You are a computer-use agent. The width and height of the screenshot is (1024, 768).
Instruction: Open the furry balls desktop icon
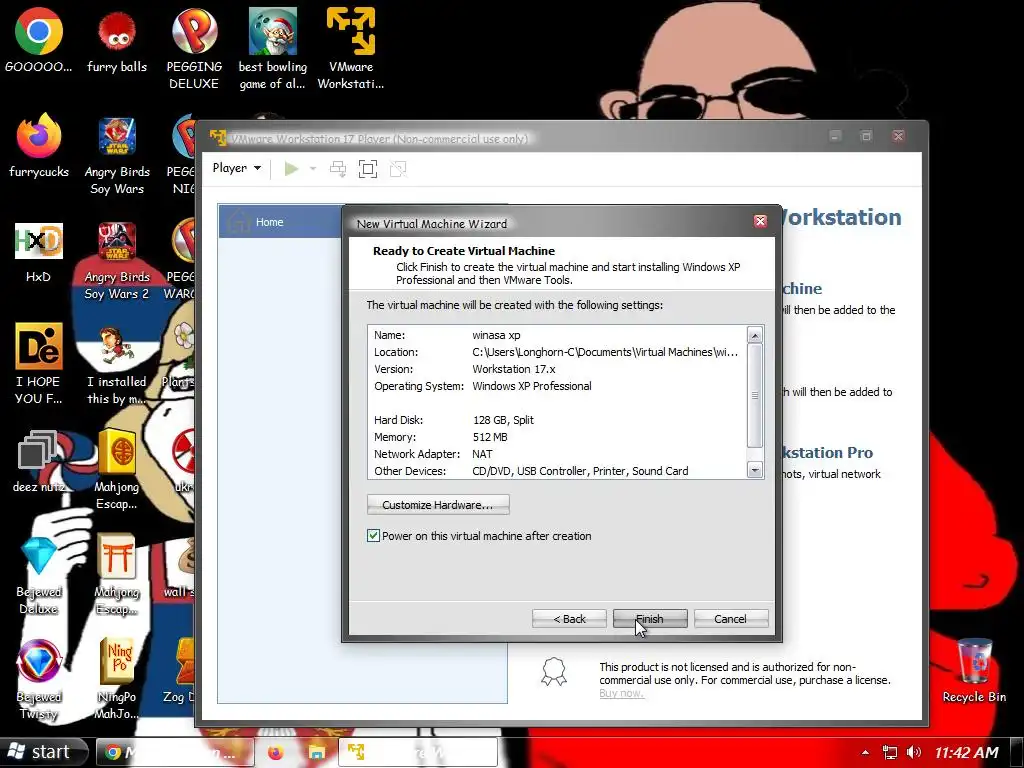click(x=117, y=40)
